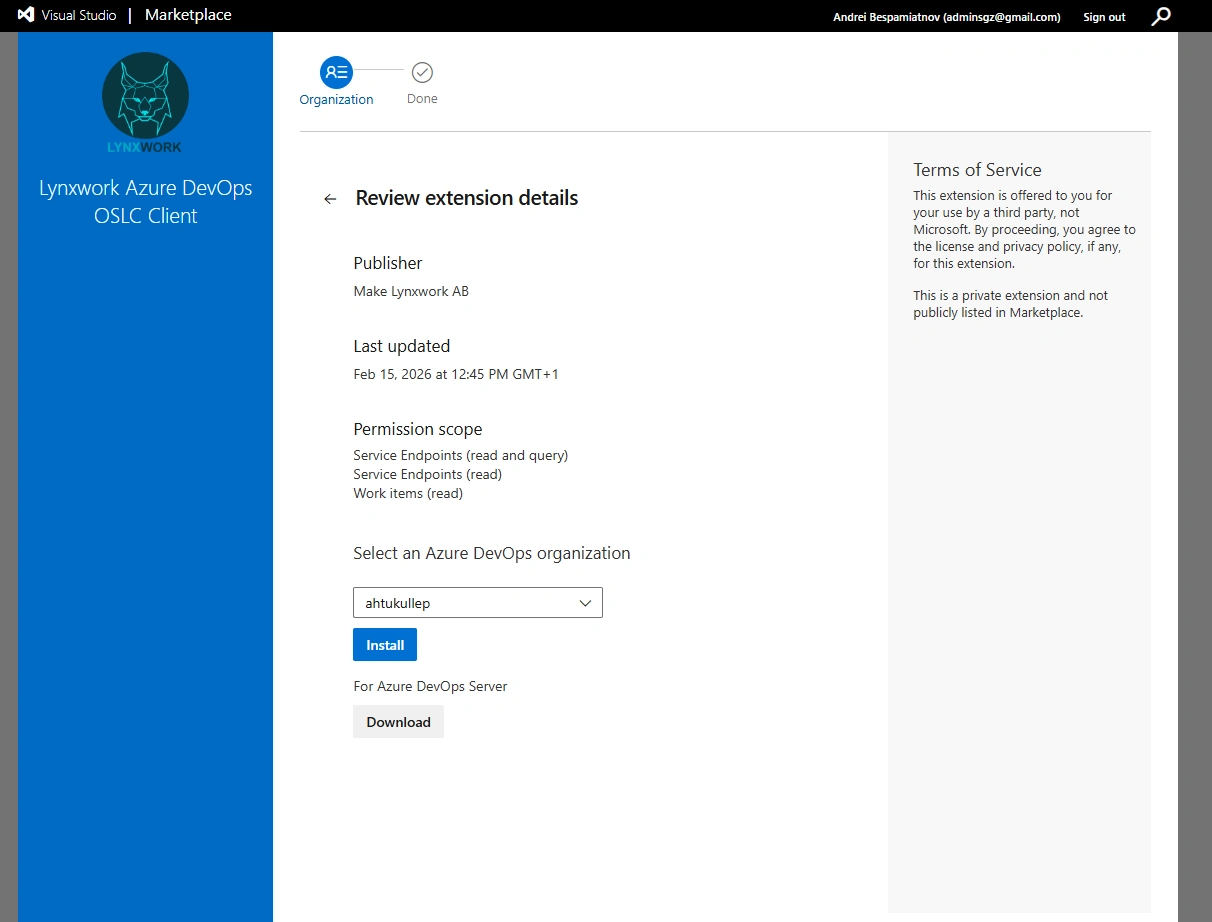The width and height of the screenshot is (1212, 922).
Task: Click 'Lynxwork Azure DevOps OSLC Client' title
Action: click(x=146, y=202)
